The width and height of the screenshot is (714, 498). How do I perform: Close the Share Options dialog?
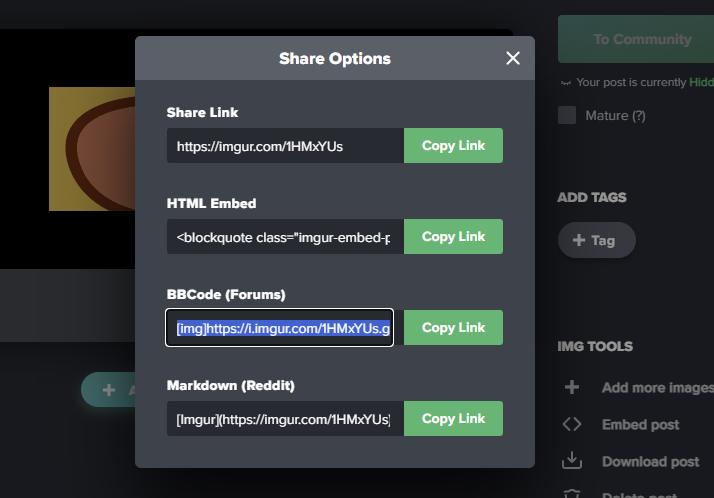click(x=513, y=58)
